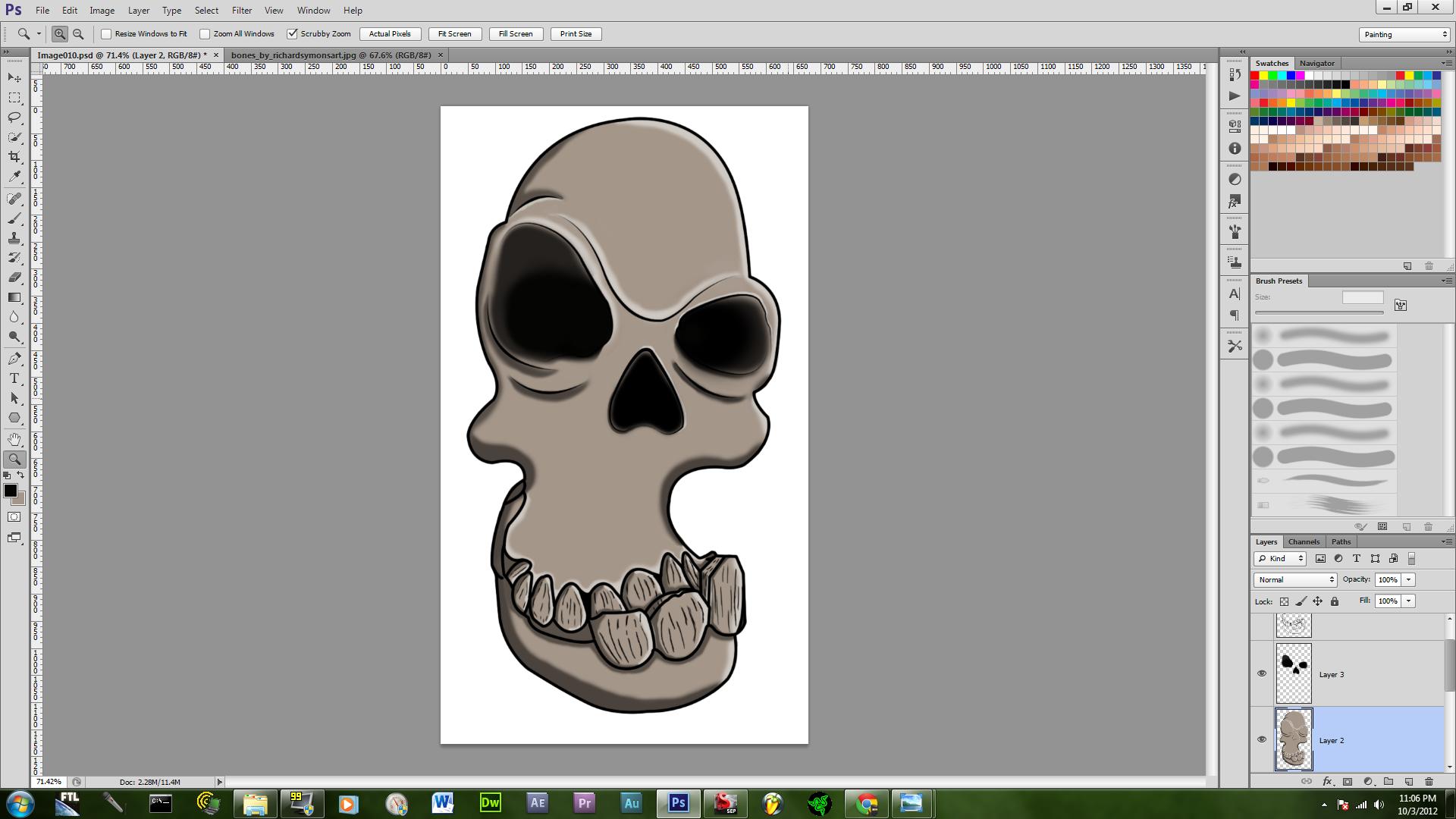Select the Polygon shape tool
1456x819 pixels.
14,418
